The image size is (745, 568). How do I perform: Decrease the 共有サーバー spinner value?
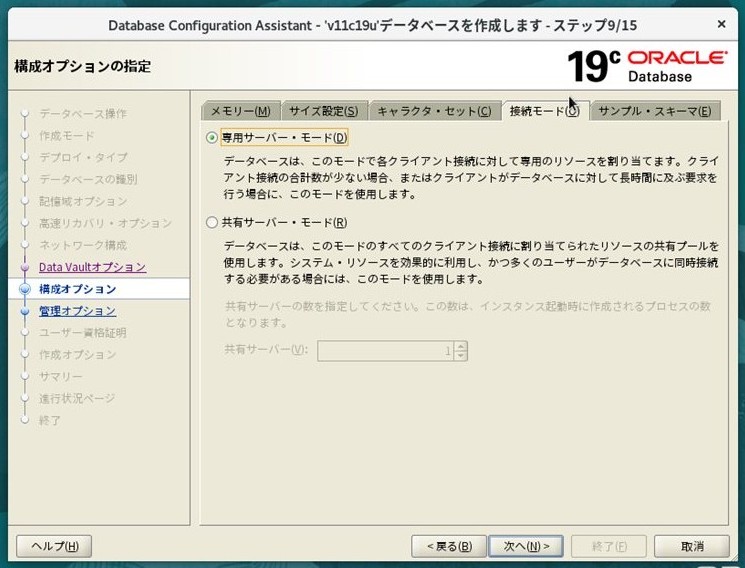click(460, 356)
